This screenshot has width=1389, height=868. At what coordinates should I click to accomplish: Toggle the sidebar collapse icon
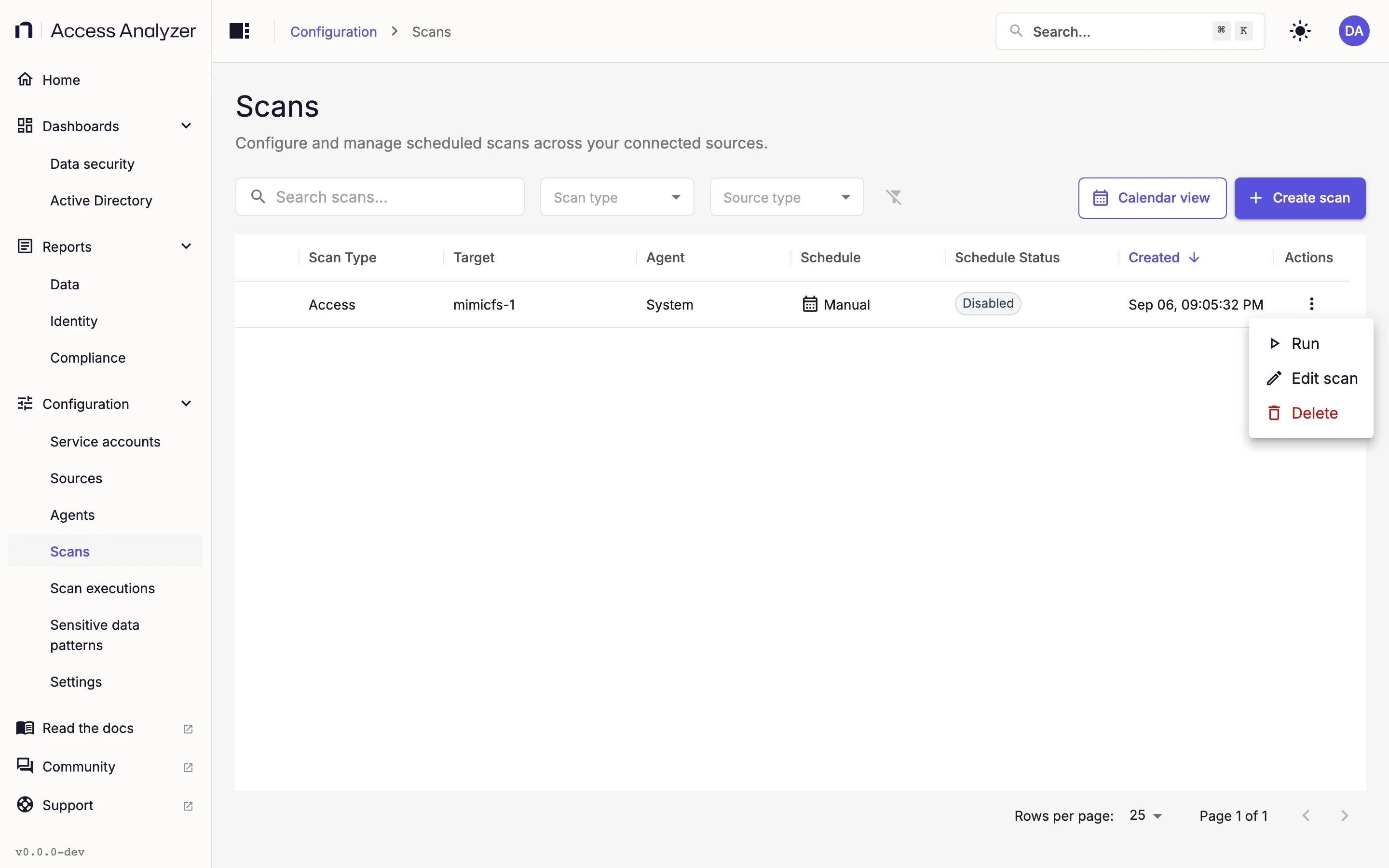[239, 31]
